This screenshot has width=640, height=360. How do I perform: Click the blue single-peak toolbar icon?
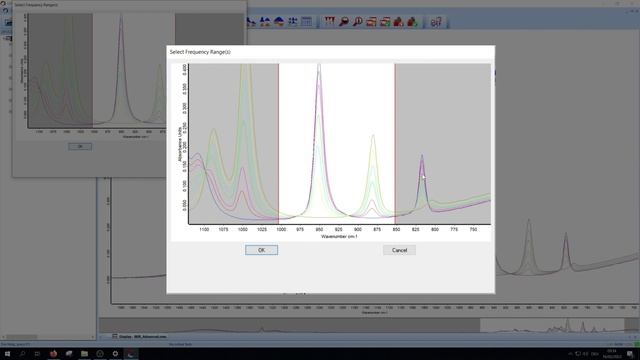[279, 22]
